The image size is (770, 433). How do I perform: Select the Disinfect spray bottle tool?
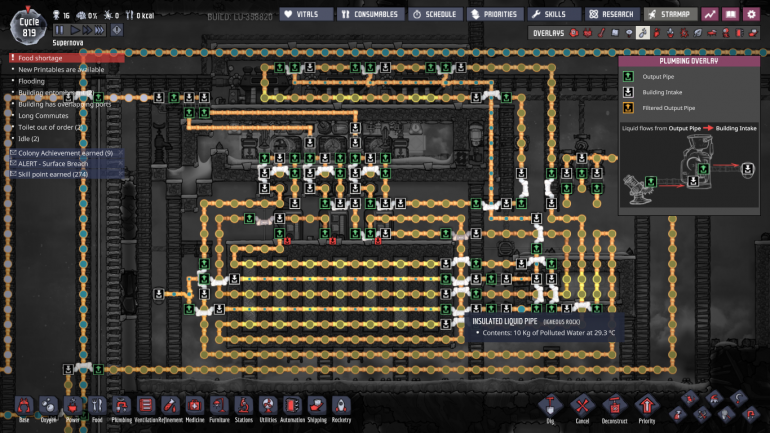[678, 415]
